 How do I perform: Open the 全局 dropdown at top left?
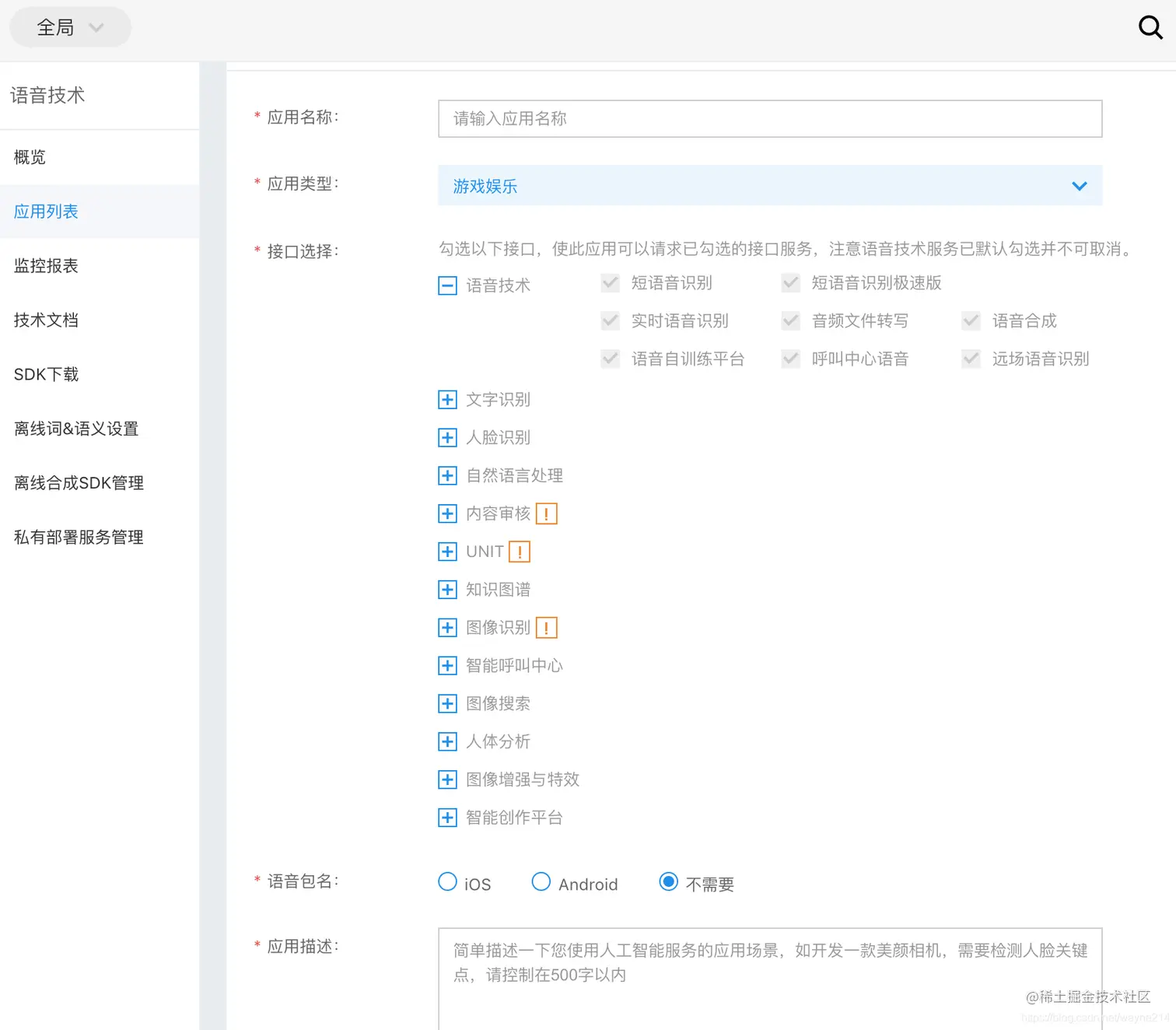click(x=70, y=26)
